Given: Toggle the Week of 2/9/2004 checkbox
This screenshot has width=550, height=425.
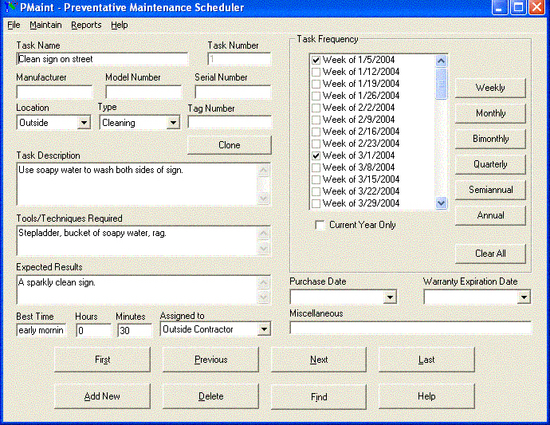Looking at the screenshot, I should (x=316, y=120).
